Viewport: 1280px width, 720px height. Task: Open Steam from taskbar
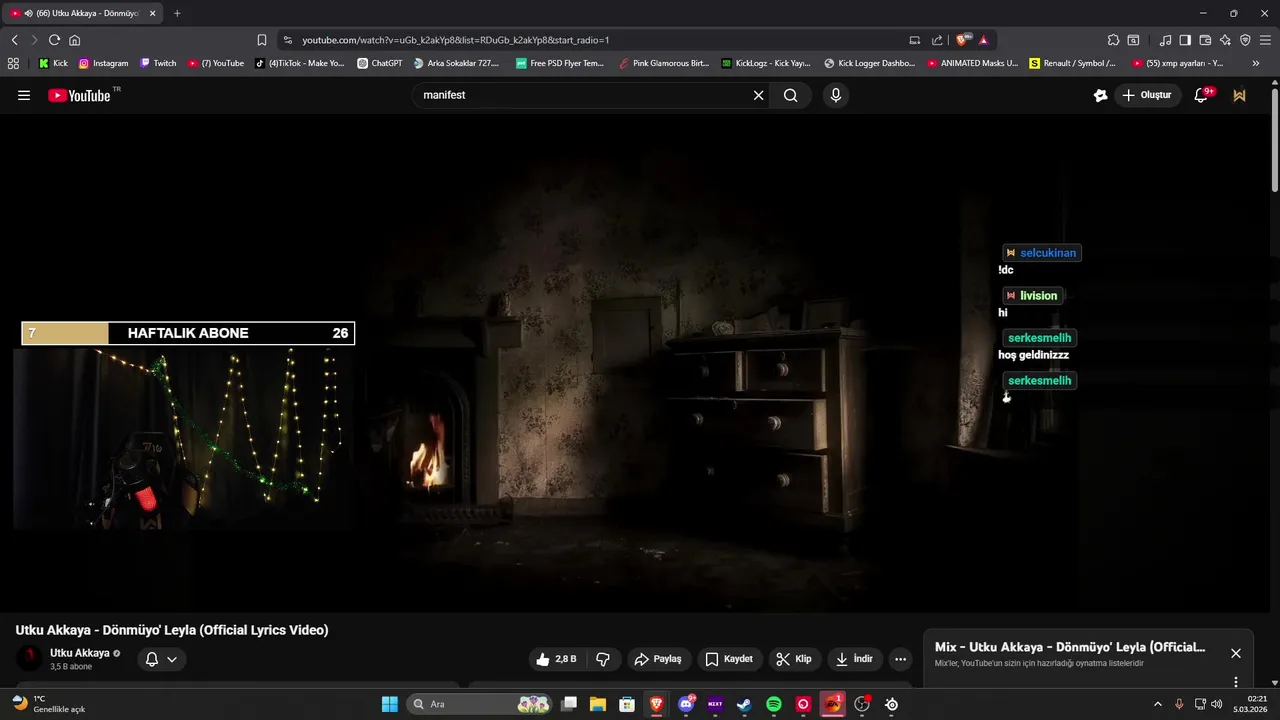click(x=744, y=704)
